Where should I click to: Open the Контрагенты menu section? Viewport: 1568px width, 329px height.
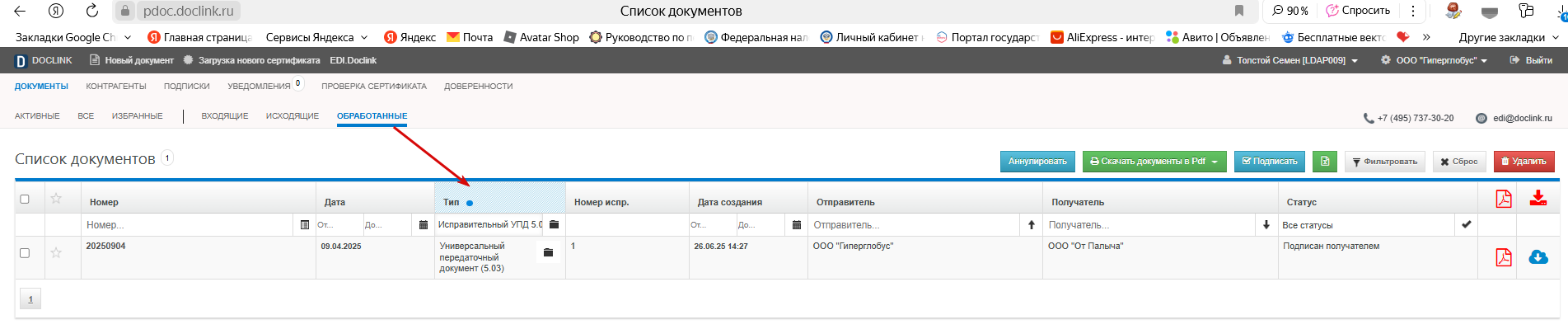116,86
